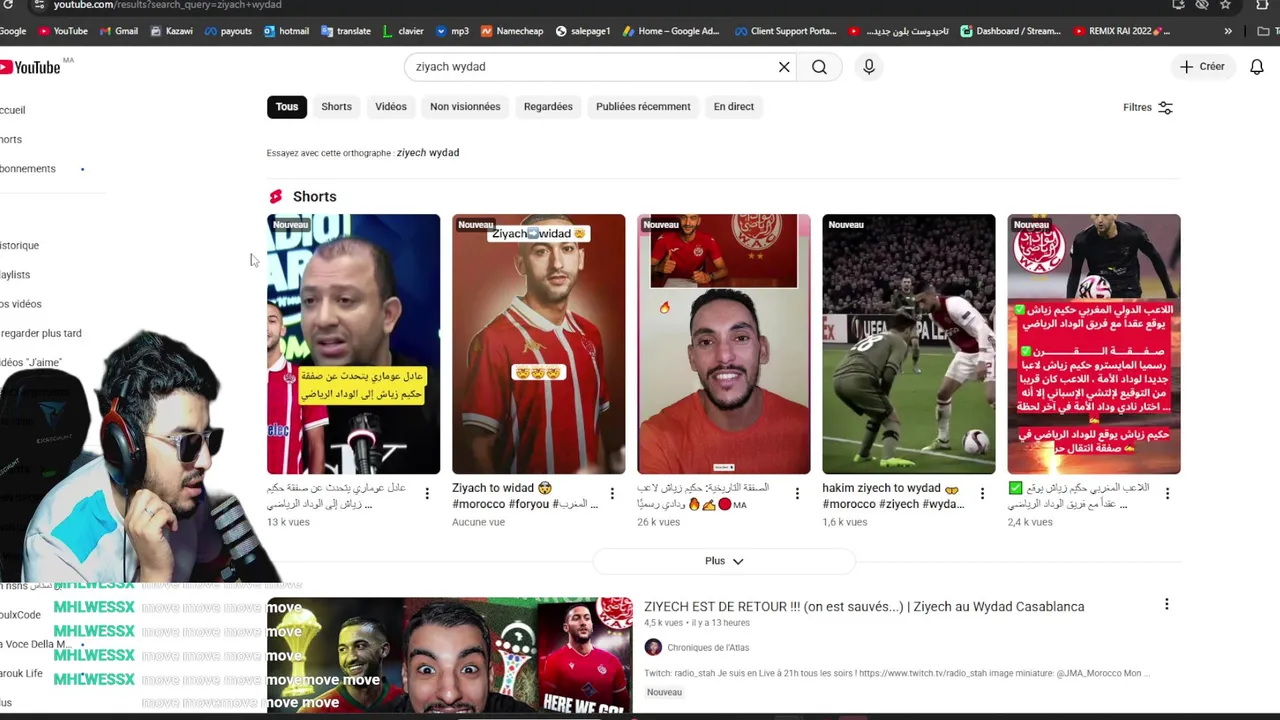This screenshot has height=720, width=1280.
Task: Open ZIYECH EST DE RETOUR video title
Action: click(864, 607)
